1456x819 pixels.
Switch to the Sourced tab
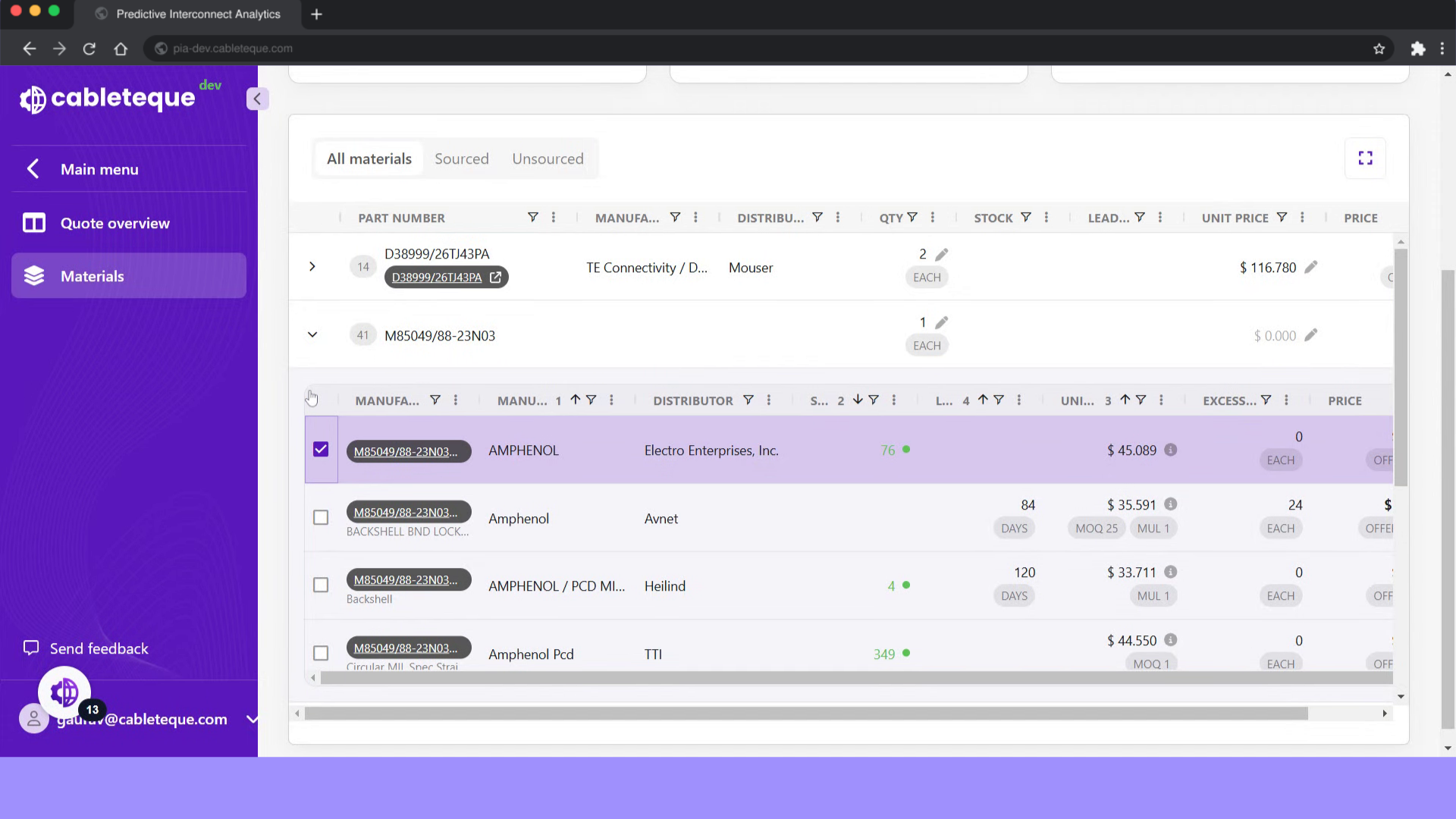click(x=461, y=158)
